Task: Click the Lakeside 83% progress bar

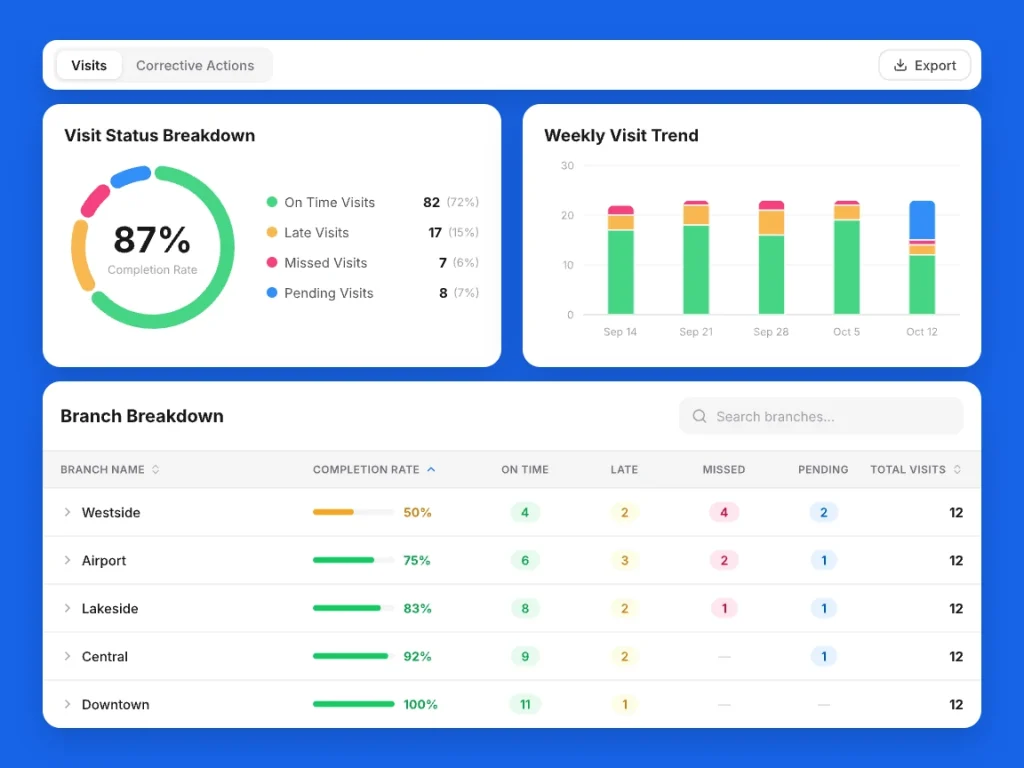Action: tap(353, 609)
